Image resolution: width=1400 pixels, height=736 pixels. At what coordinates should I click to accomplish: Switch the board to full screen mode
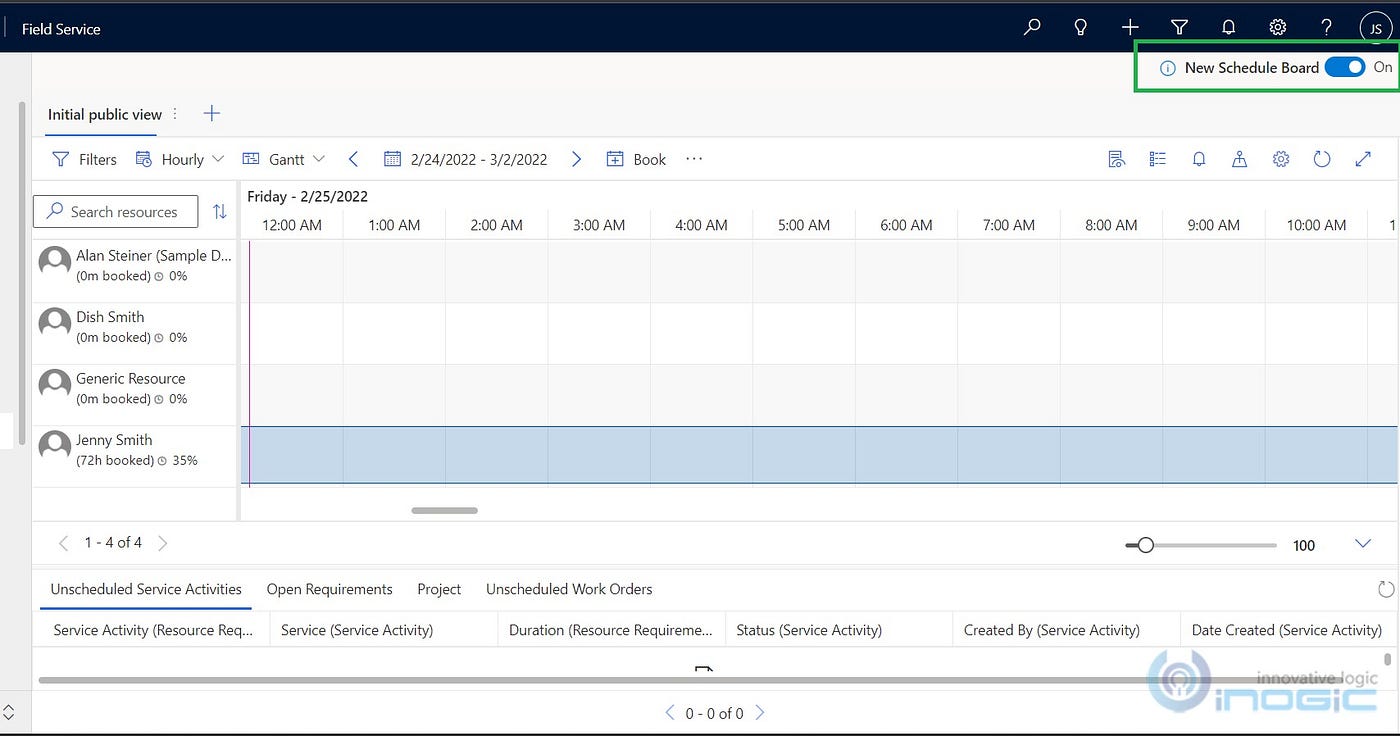[1363, 159]
